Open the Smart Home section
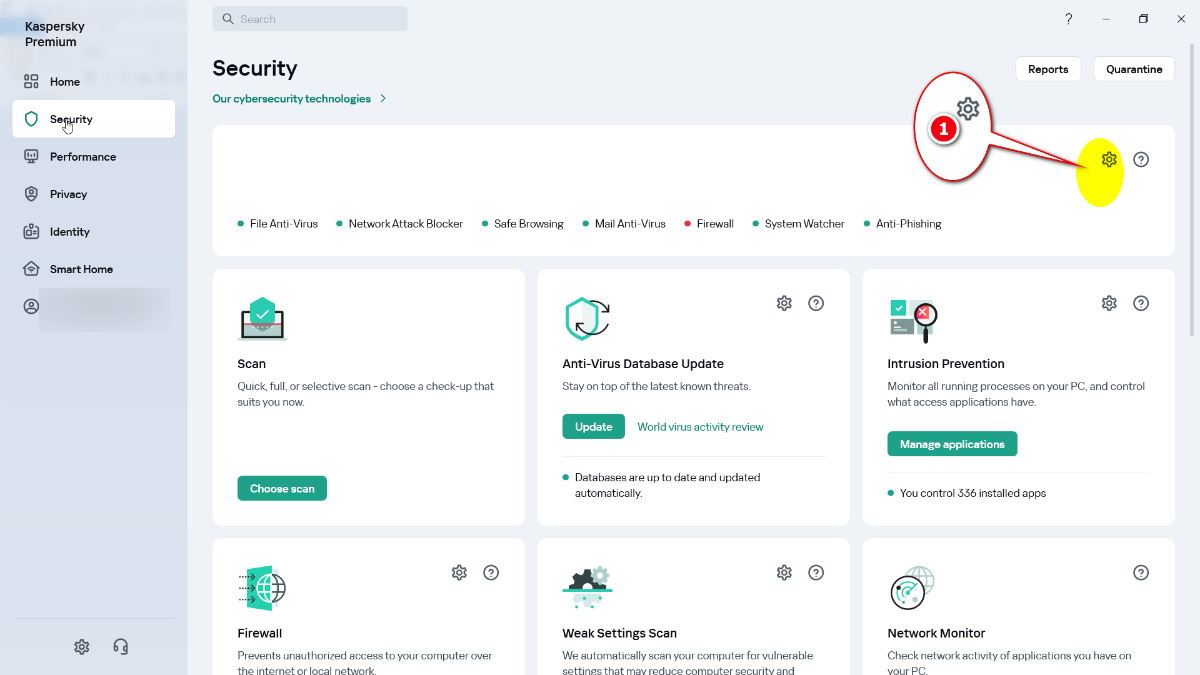Image resolution: width=1200 pixels, height=675 pixels. (x=94, y=269)
